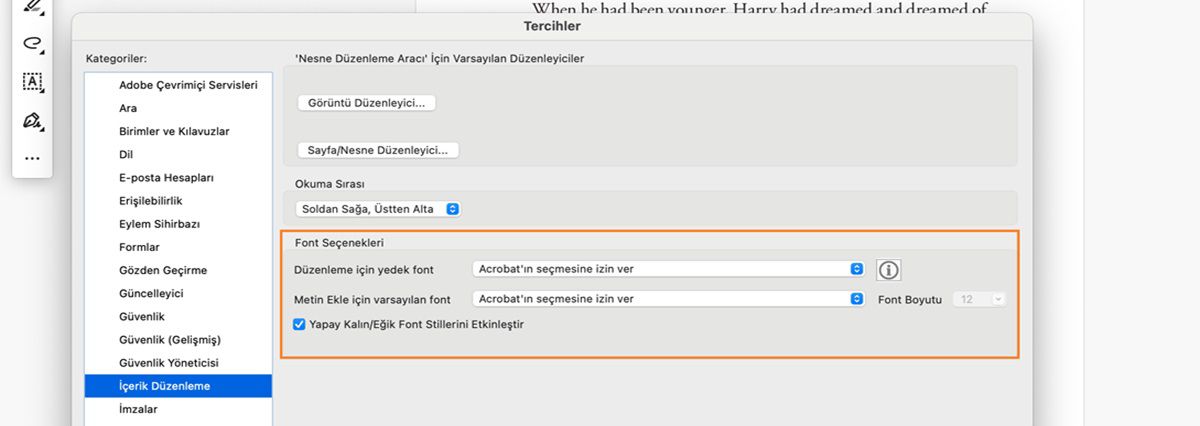
Task: Open the Güvenlik (Gelişmiş) category
Action: [169, 339]
